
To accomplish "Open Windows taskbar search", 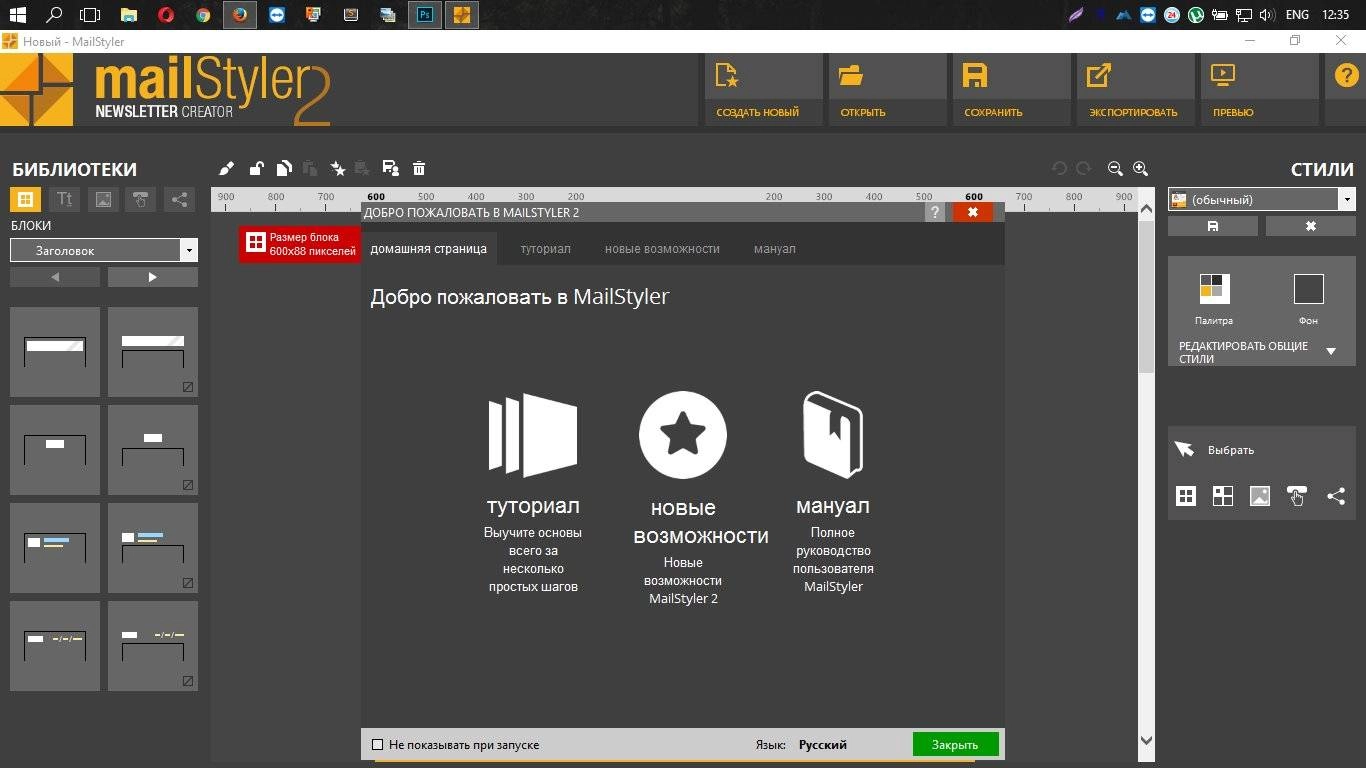I will click(54, 15).
